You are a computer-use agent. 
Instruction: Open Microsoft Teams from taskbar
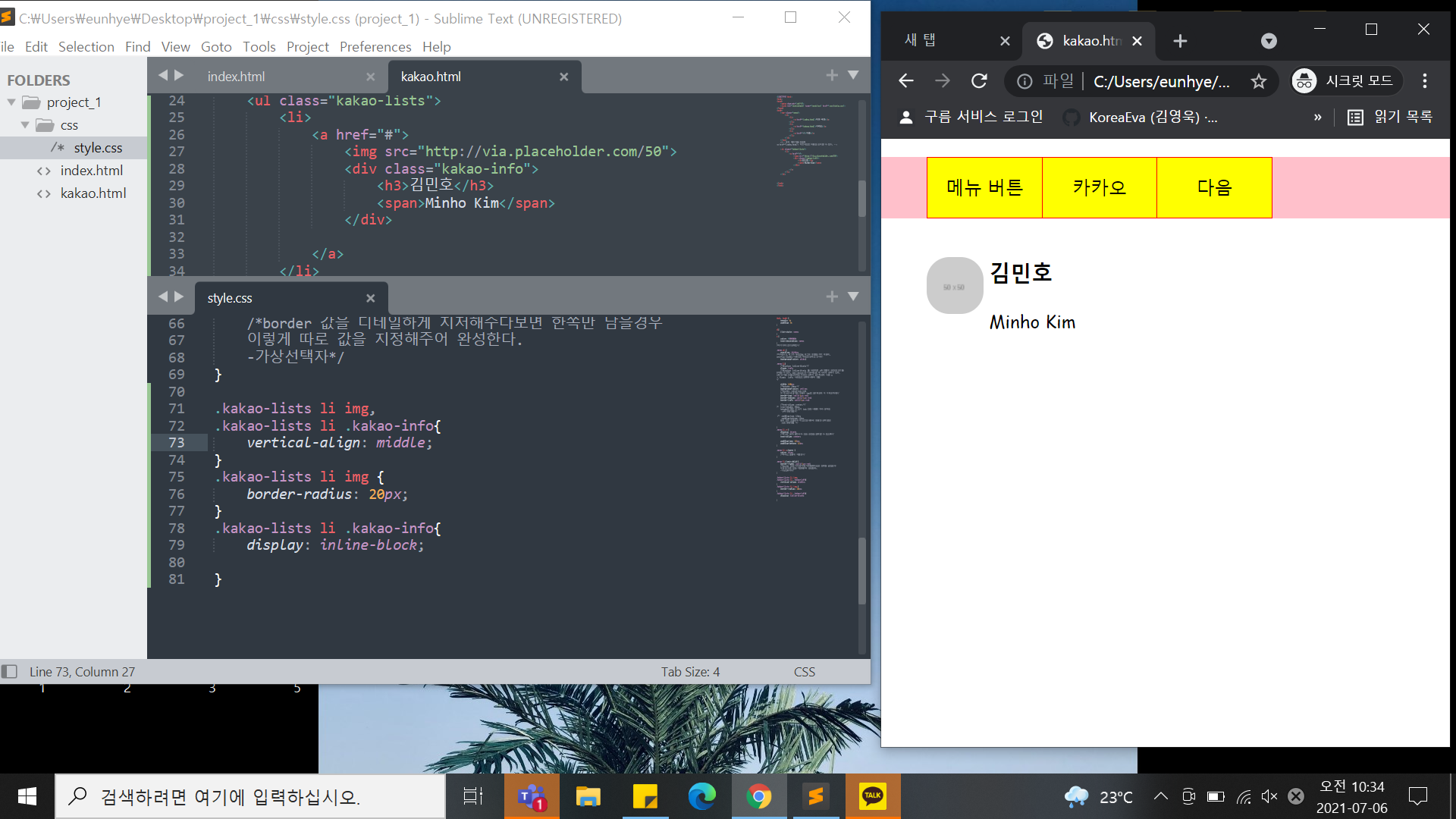tap(532, 796)
